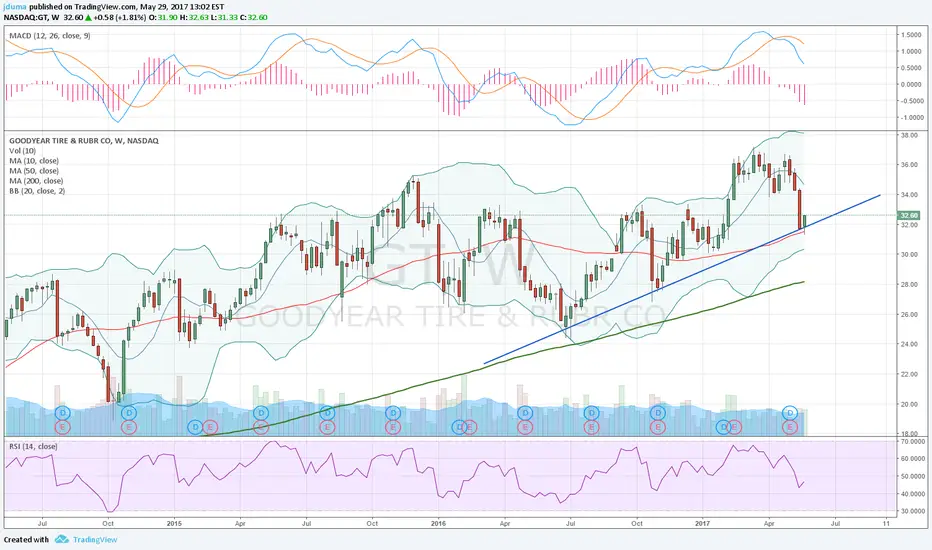Viewport: 932px width, 550px height.
Task: Click the RSI (14, close) indicator label
Action: (x=33, y=446)
